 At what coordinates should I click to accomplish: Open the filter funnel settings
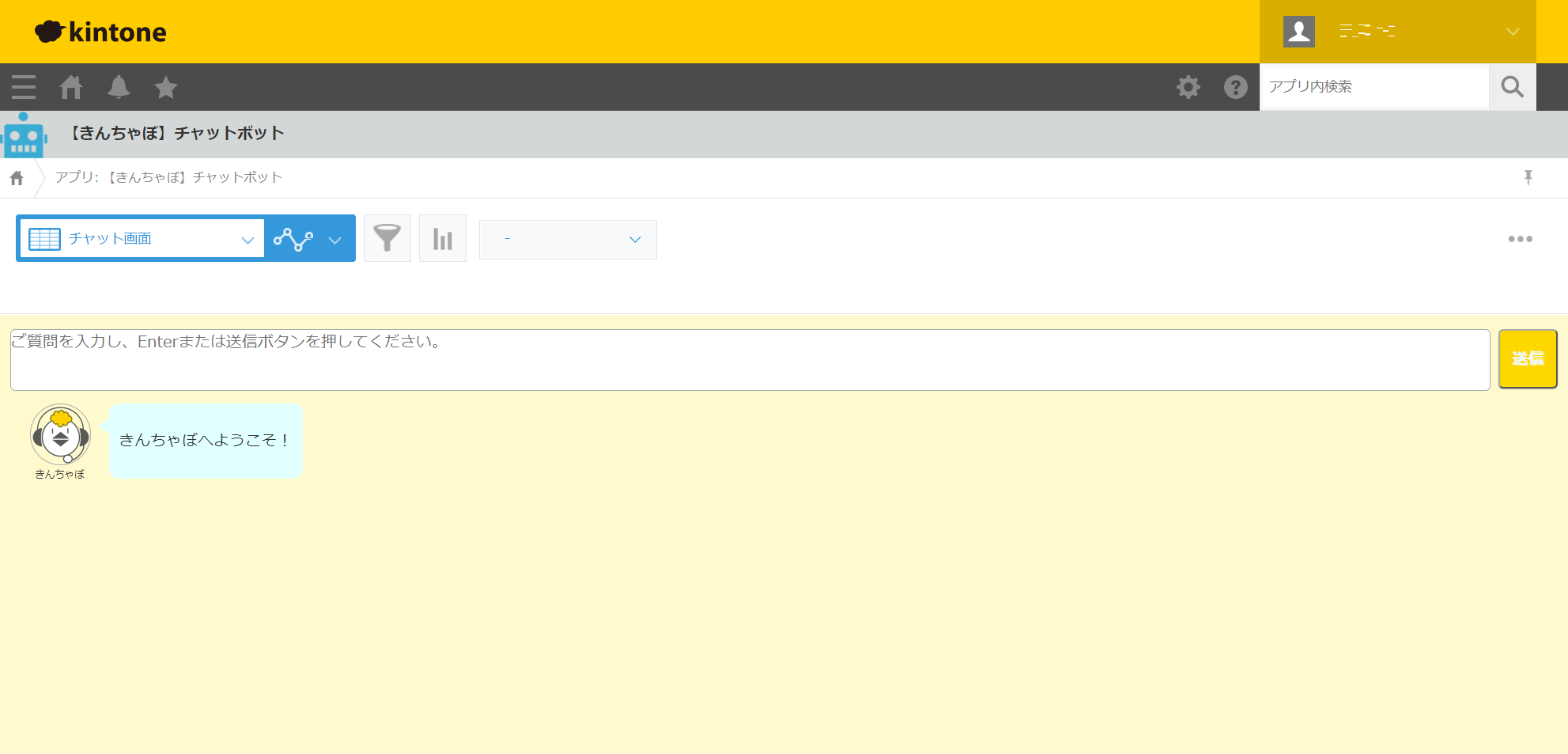tap(387, 238)
